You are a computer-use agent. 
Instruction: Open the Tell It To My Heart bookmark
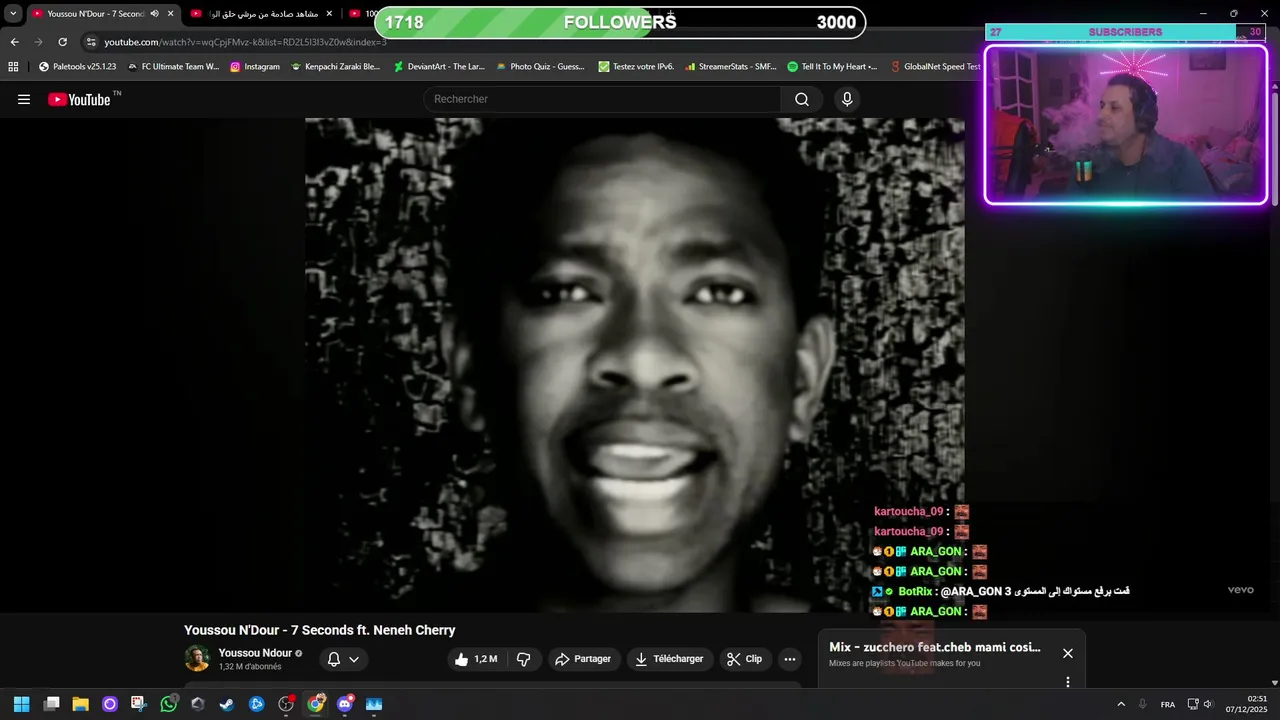click(832, 67)
